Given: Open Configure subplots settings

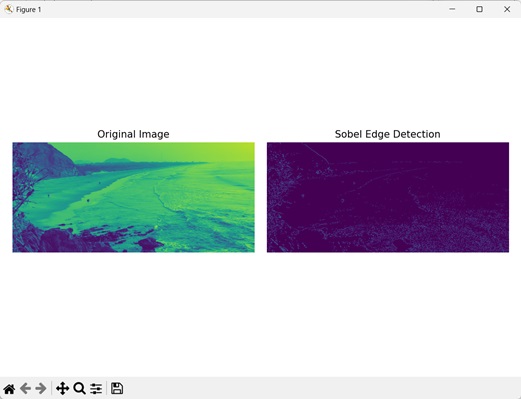Looking at the screenshot, I should pyautogui.click(x=96, y=389).
